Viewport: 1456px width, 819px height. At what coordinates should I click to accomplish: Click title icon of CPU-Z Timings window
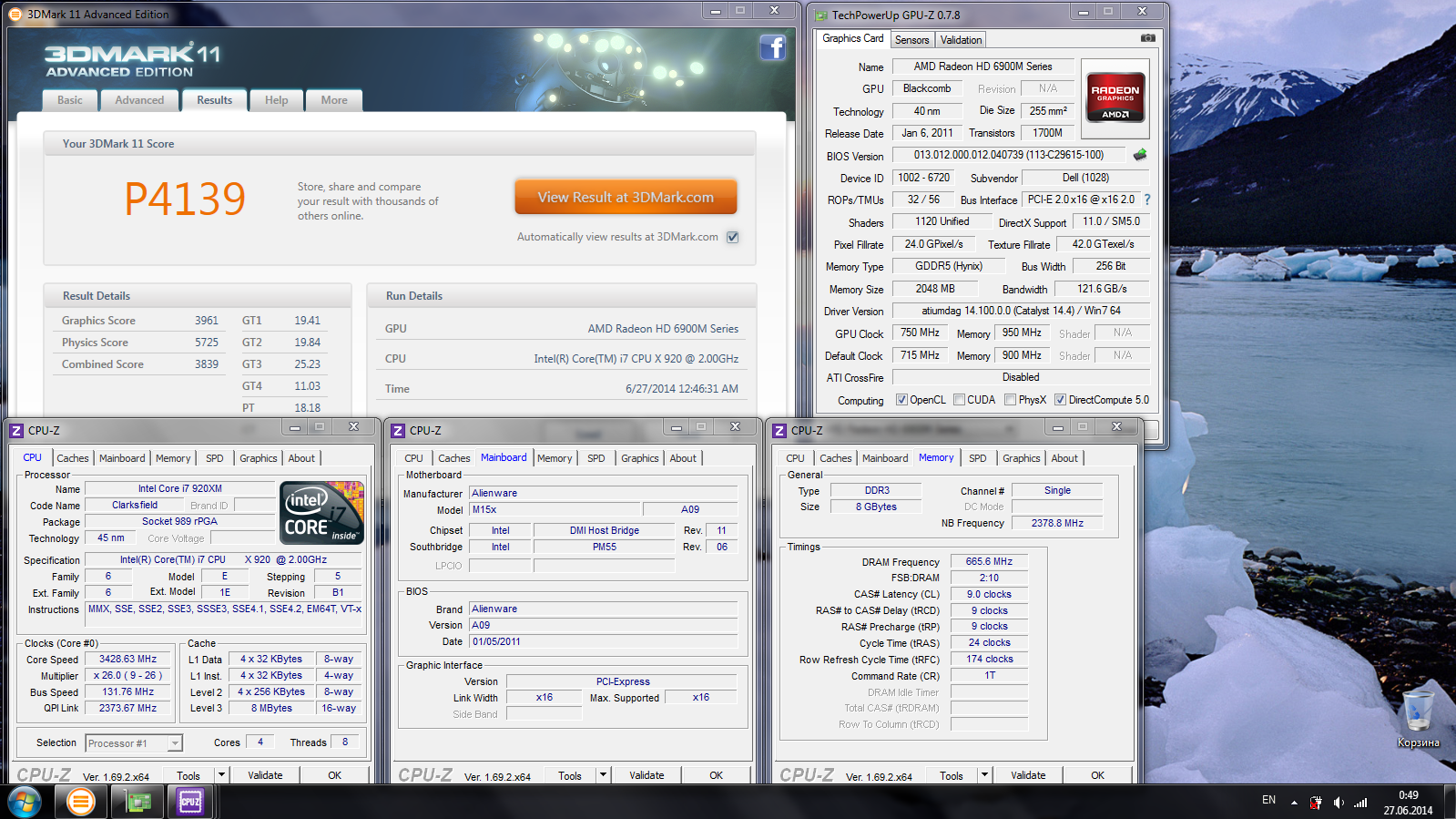779,430
